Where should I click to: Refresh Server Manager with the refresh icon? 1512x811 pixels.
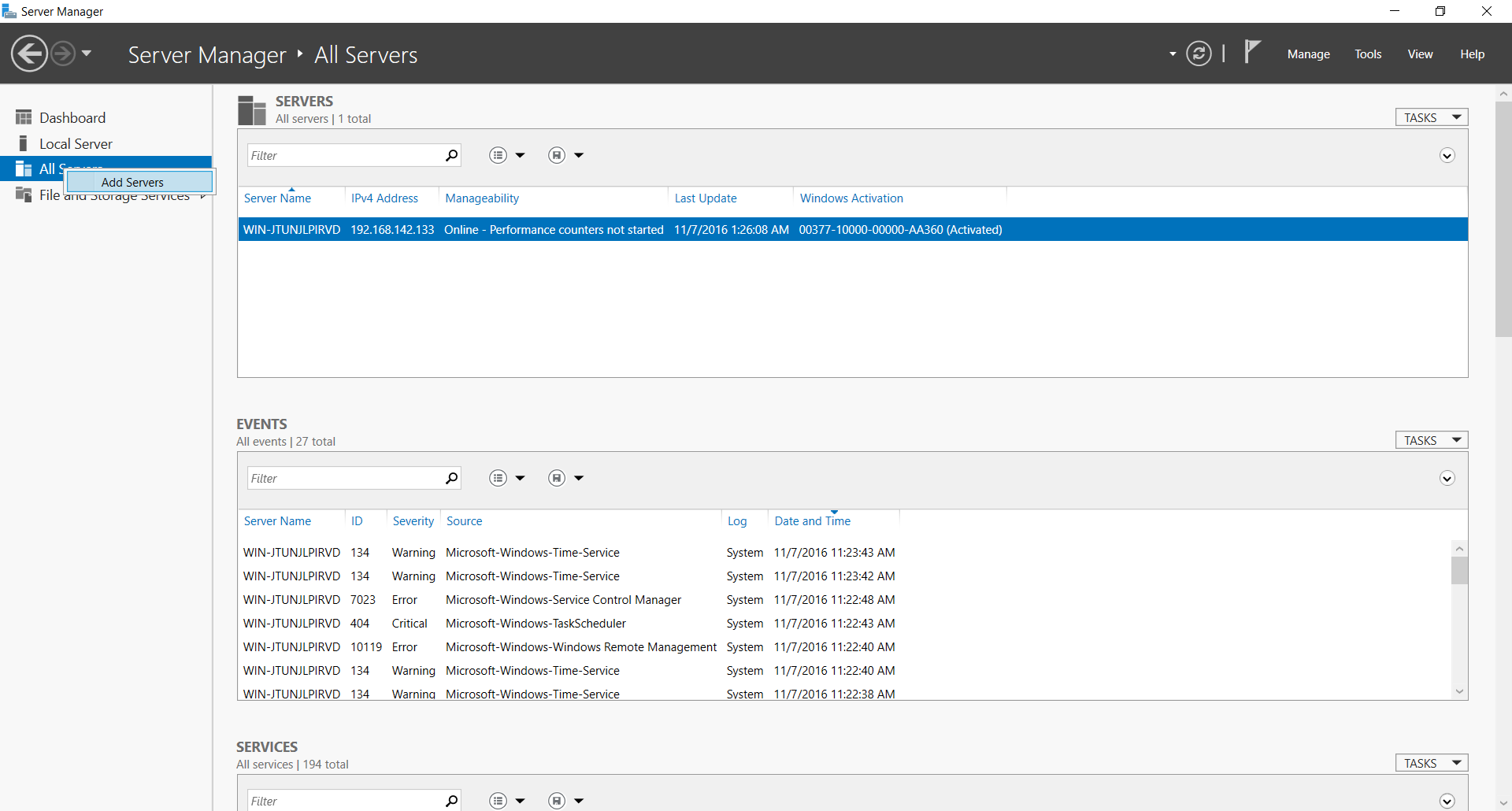(x=1199, y=54)
